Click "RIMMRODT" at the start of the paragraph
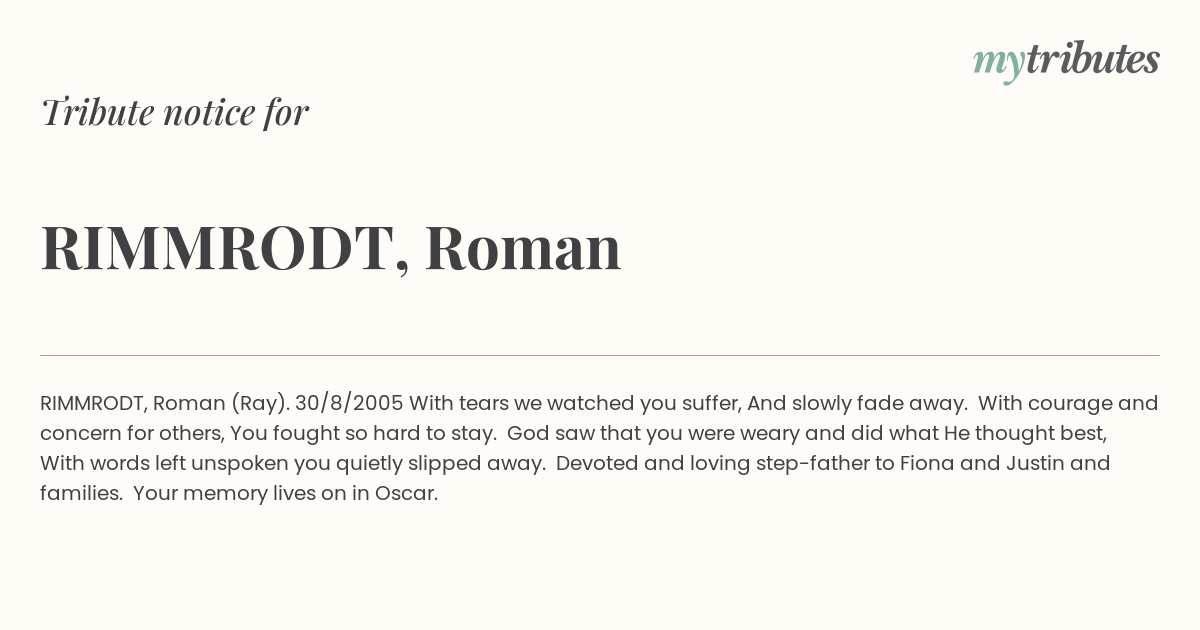 coord(92,404)
